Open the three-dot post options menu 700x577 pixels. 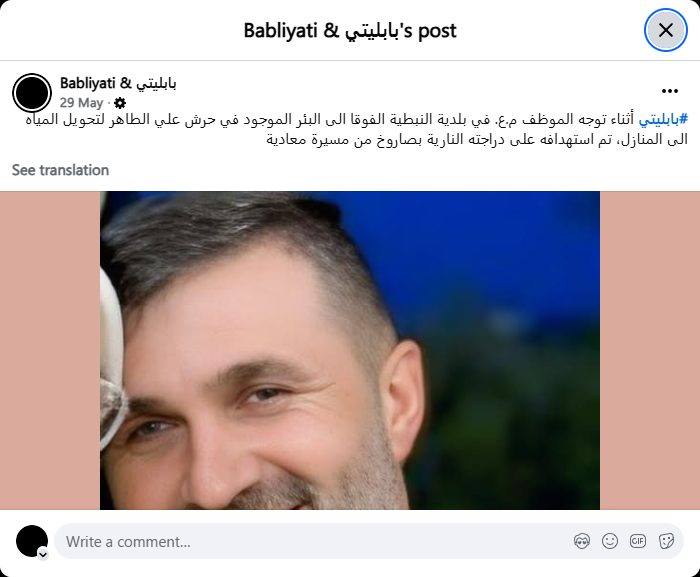pos(670,91)
